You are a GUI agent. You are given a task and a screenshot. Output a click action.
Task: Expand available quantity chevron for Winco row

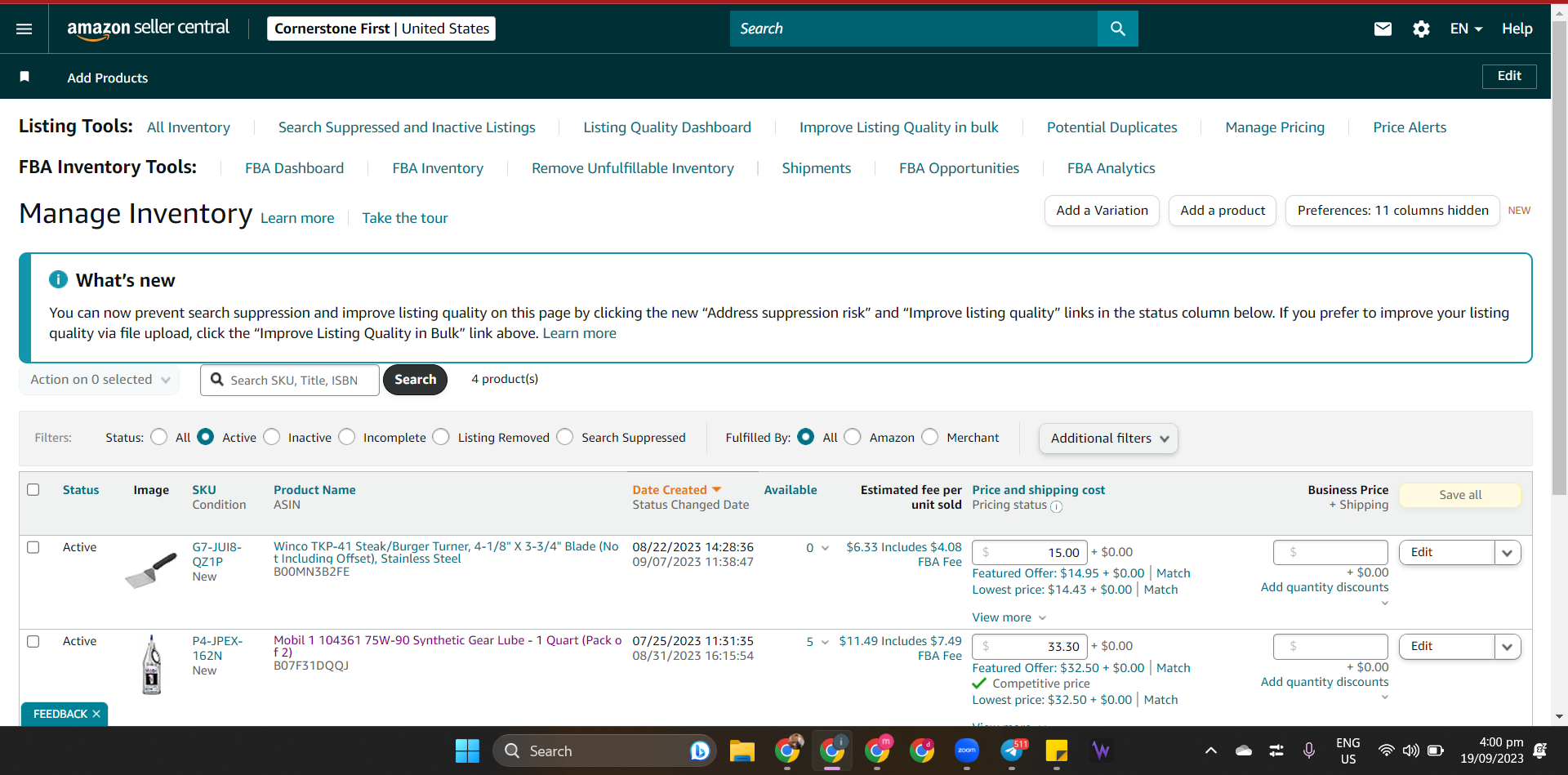[x=825, y=548]
